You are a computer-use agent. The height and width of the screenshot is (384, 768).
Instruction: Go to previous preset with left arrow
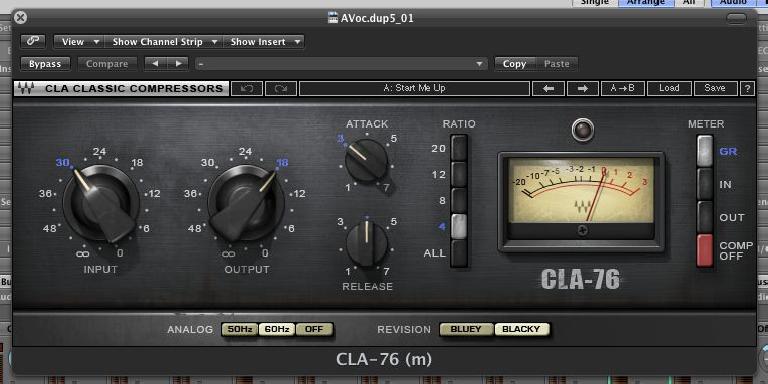point(548,89)
